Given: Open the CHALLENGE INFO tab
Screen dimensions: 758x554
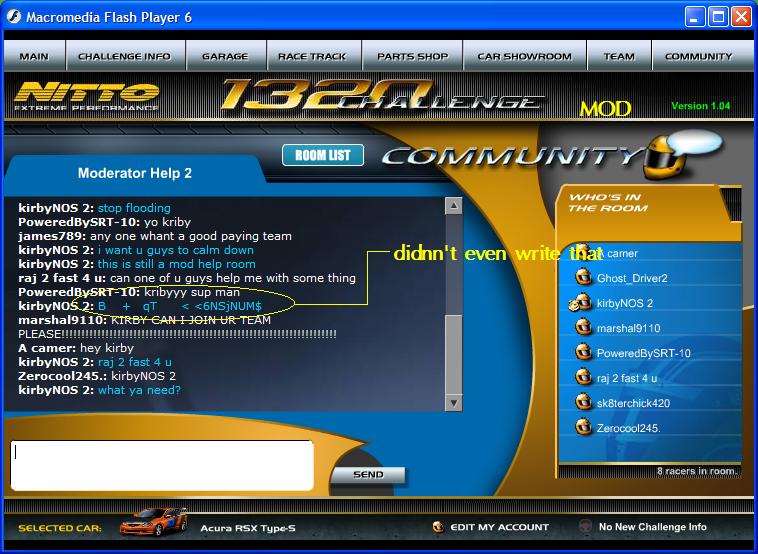Looking at the screenshot, I should pyautogui.click(x=125, y=56).
